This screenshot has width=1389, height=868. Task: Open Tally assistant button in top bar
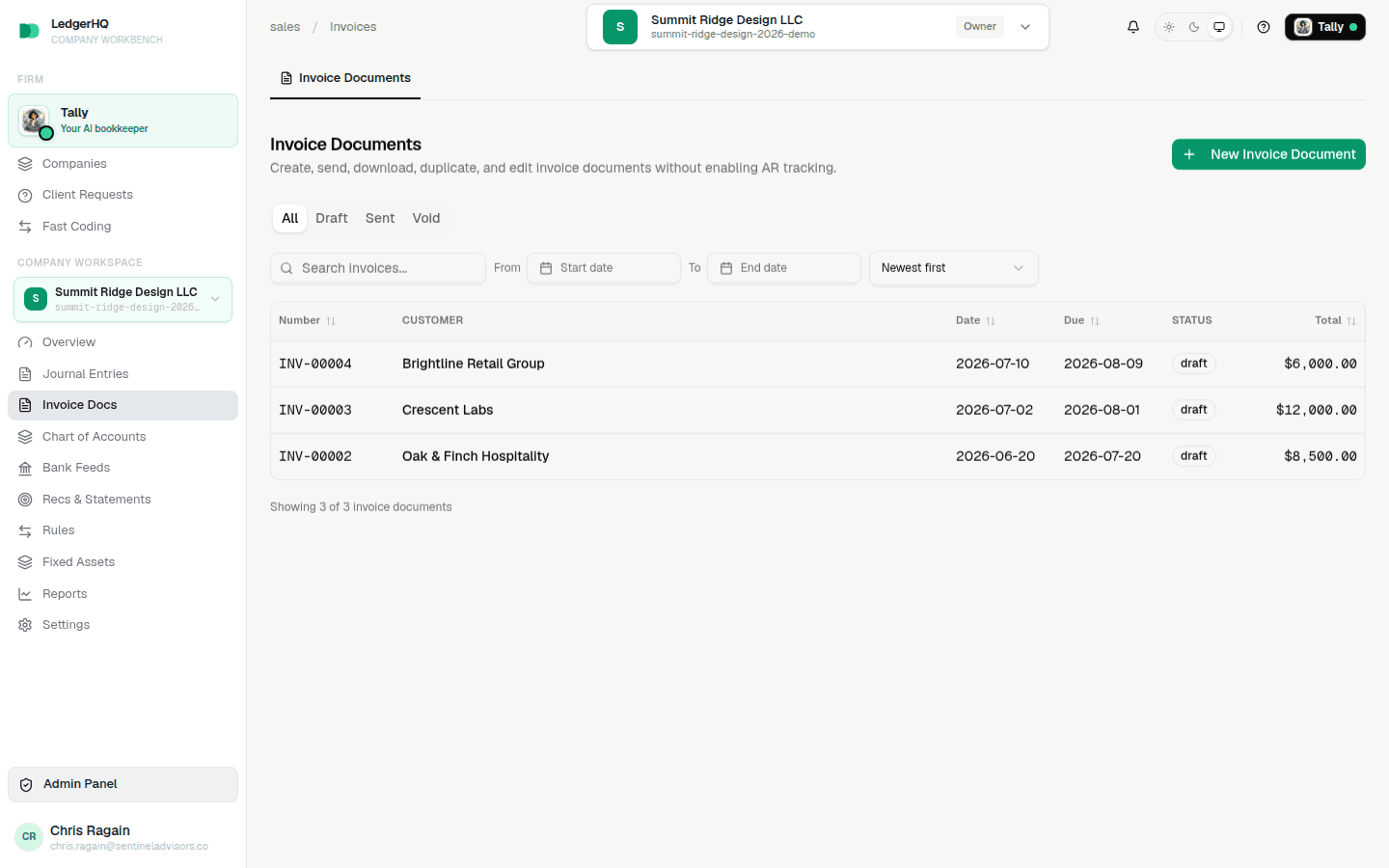pyautogui.click(x=1324, y=27)
